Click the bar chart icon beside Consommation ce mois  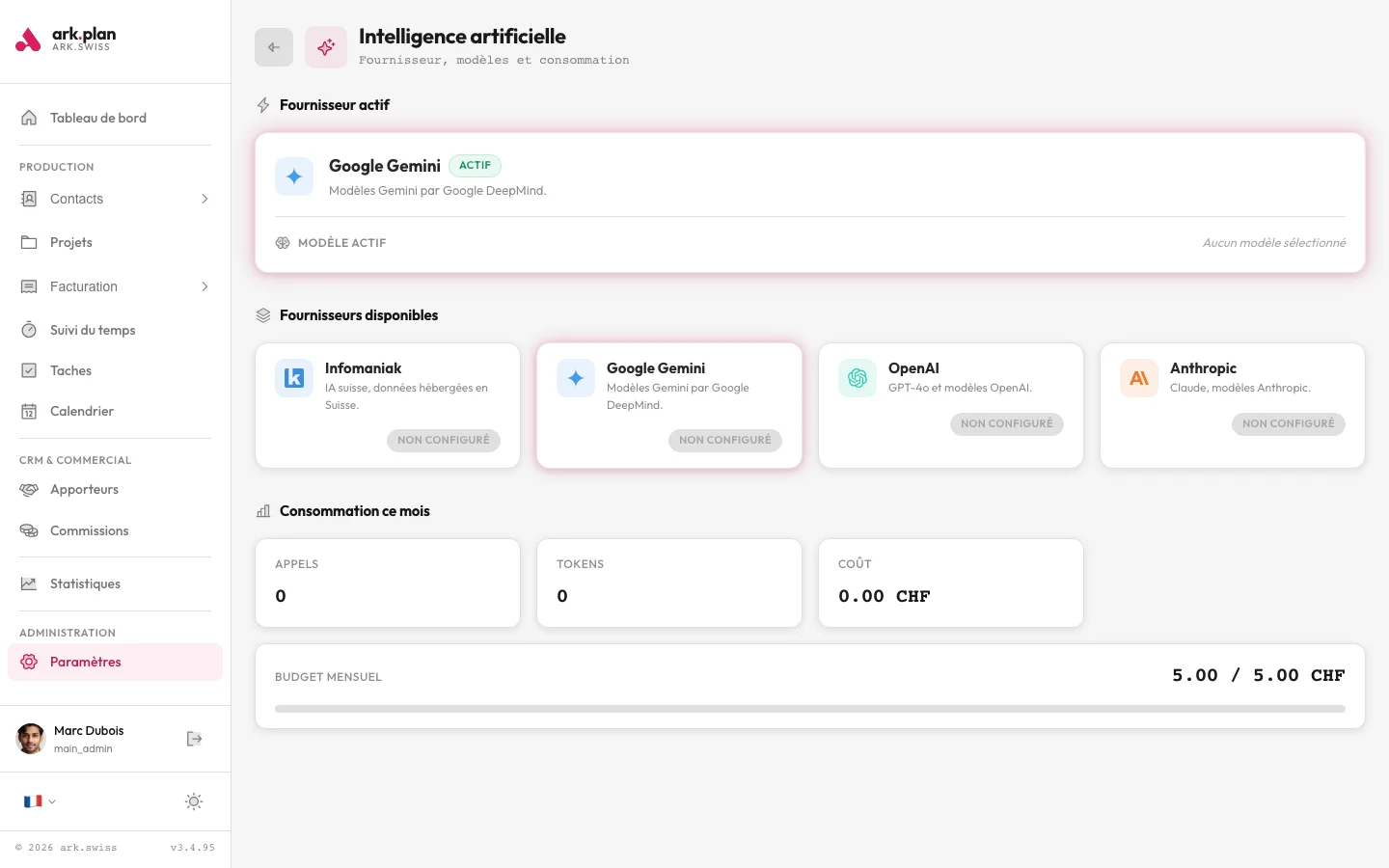click(x=263, y=511)
